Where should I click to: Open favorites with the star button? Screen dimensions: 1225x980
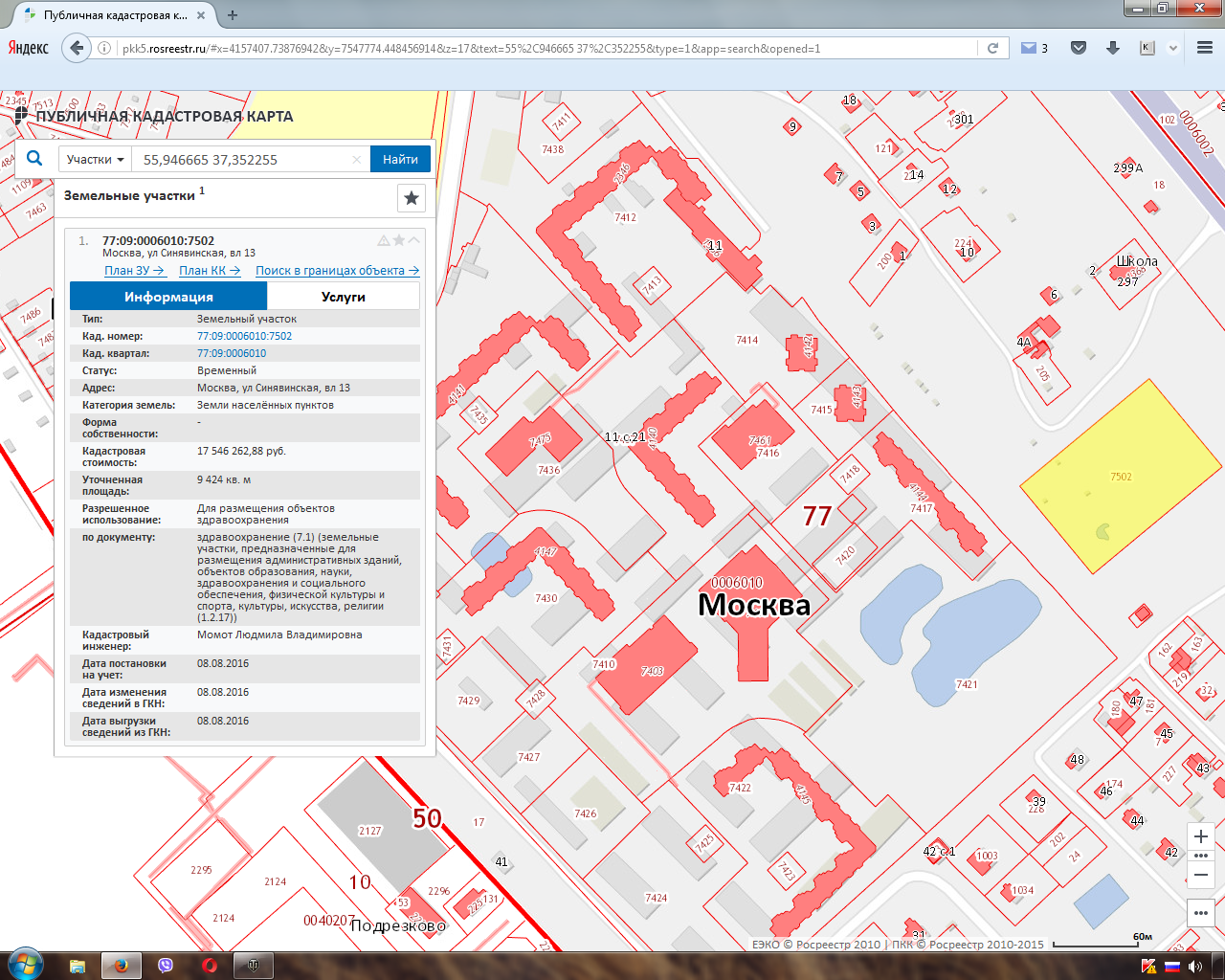(411, 198)
